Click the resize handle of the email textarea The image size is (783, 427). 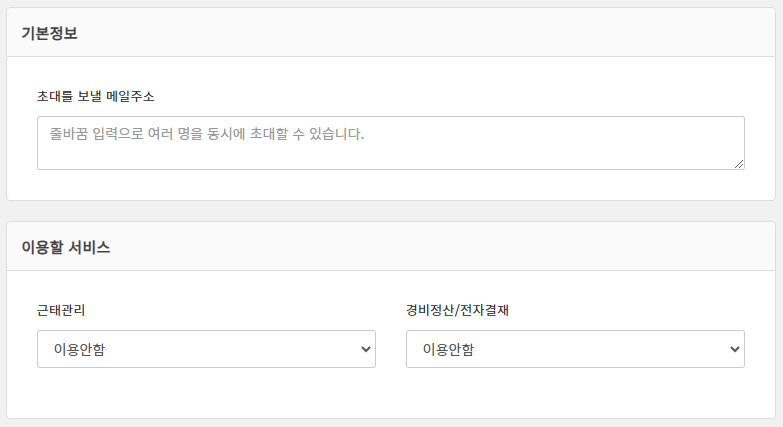coord(738,163)
